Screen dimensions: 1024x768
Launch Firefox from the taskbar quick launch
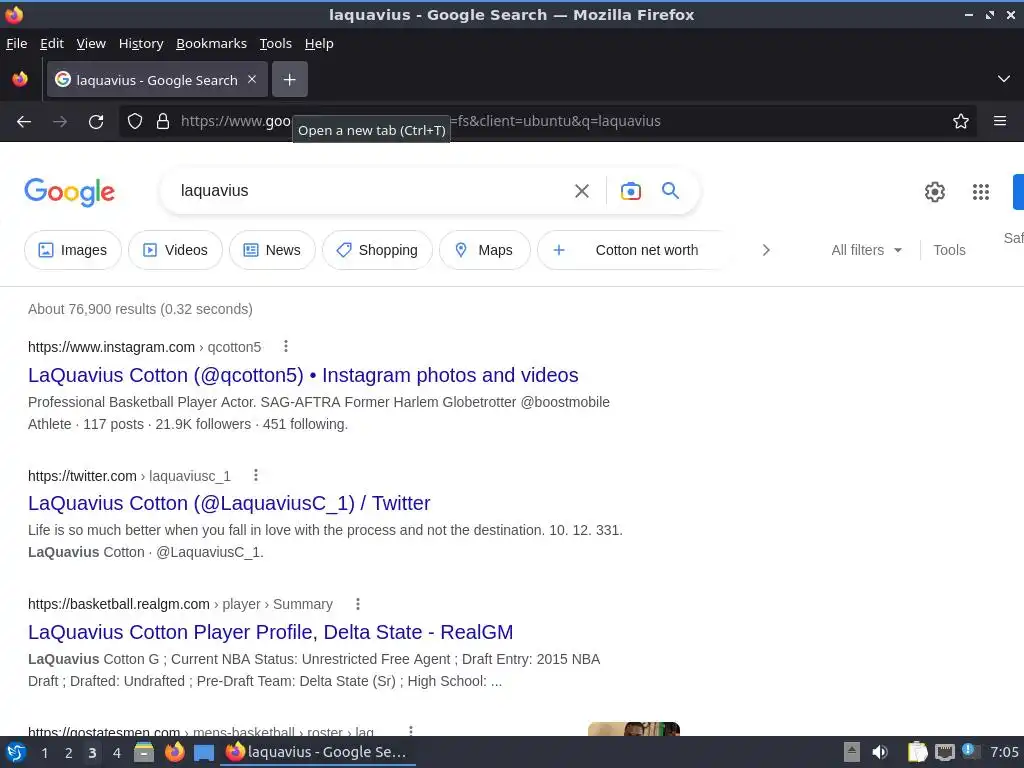pyautogui.click(x=174, y=752)
